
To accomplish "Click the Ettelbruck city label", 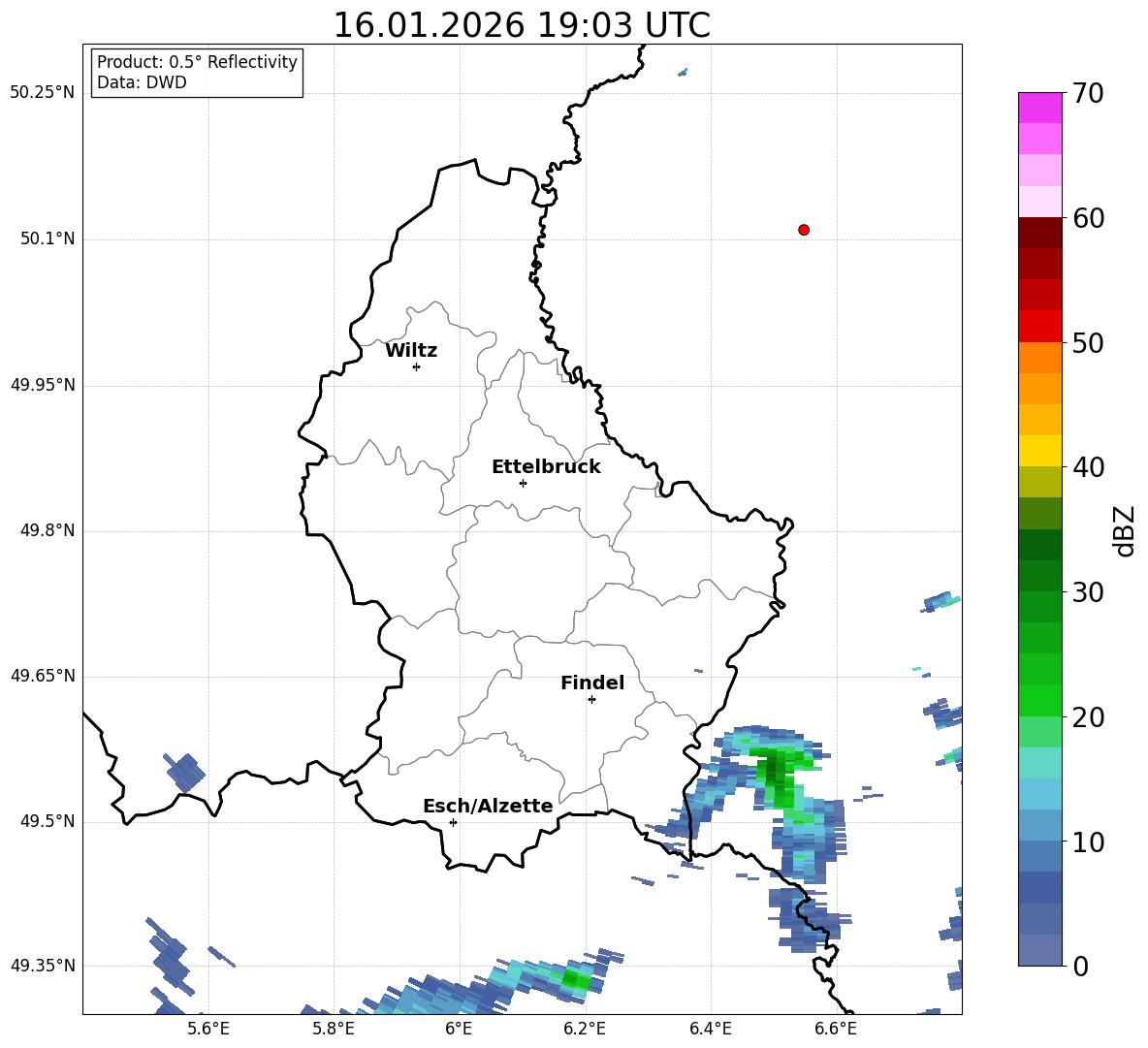I will click(x=546, y=467).
